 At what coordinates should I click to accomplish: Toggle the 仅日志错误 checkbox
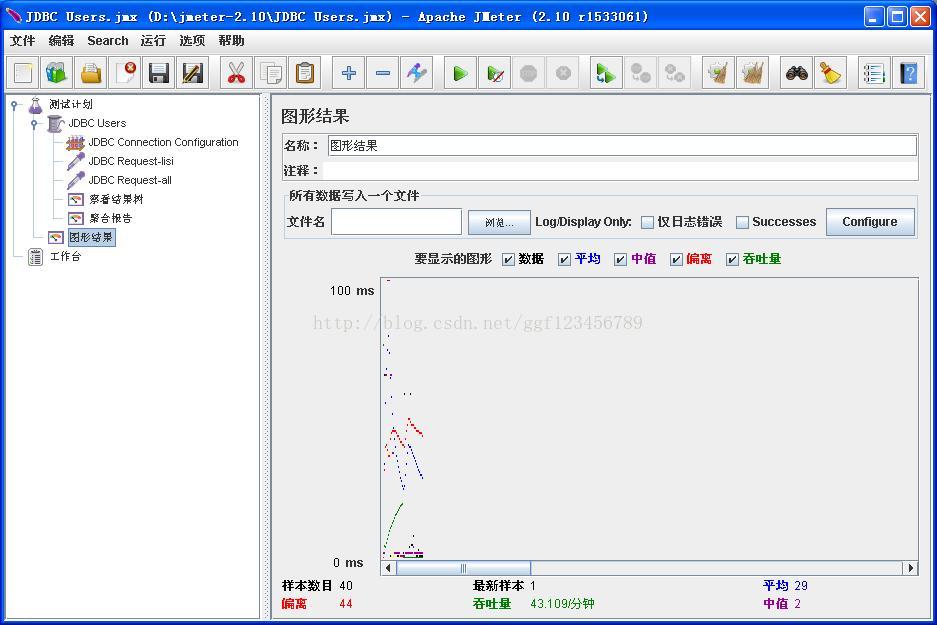click(647, 222)
